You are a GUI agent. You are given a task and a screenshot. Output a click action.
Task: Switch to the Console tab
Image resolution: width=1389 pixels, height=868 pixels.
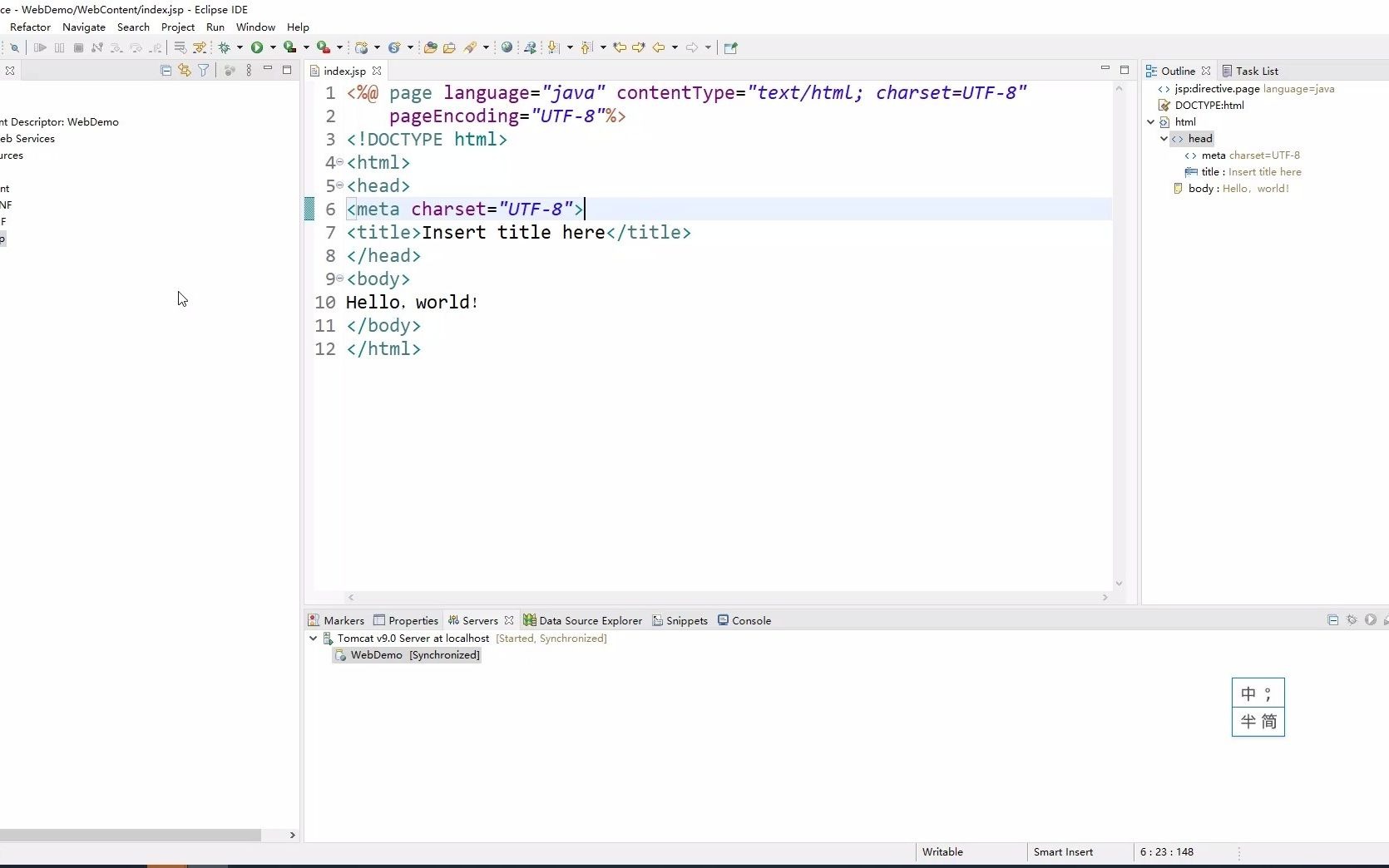point(744,620)
